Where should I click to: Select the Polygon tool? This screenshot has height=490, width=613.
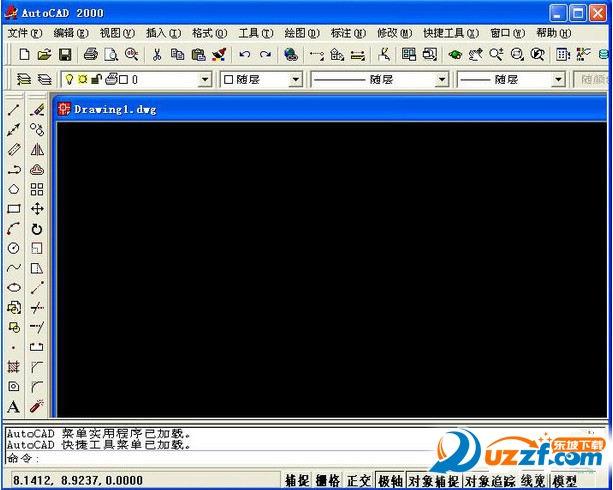(14, 189)
